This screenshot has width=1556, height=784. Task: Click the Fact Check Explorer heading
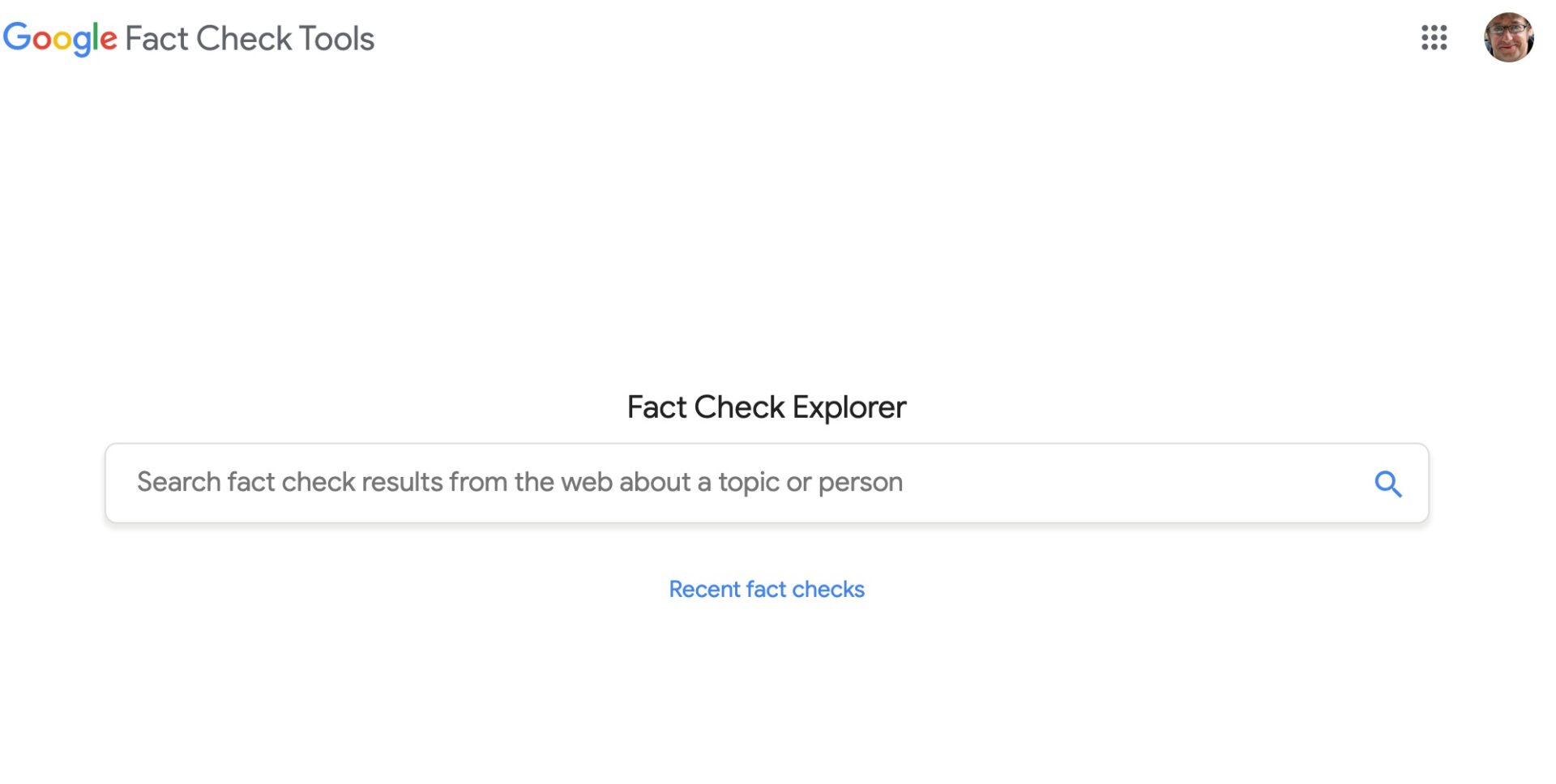point(766,407)
